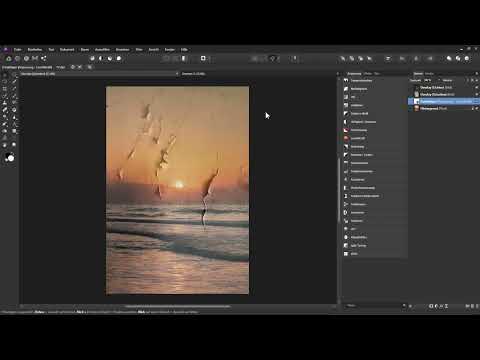
Task: Click the delete layer trash icon
Action: pyautogui.click(x=477, y=306)
